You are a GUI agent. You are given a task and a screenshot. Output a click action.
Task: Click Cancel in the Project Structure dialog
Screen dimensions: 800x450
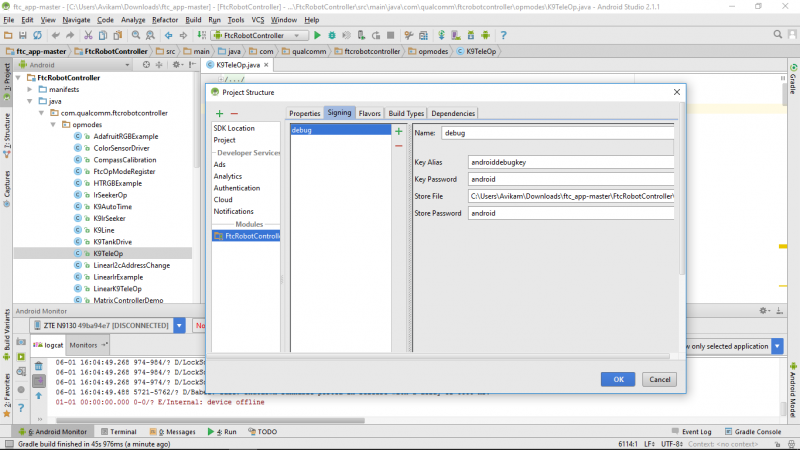pos(658,379)
